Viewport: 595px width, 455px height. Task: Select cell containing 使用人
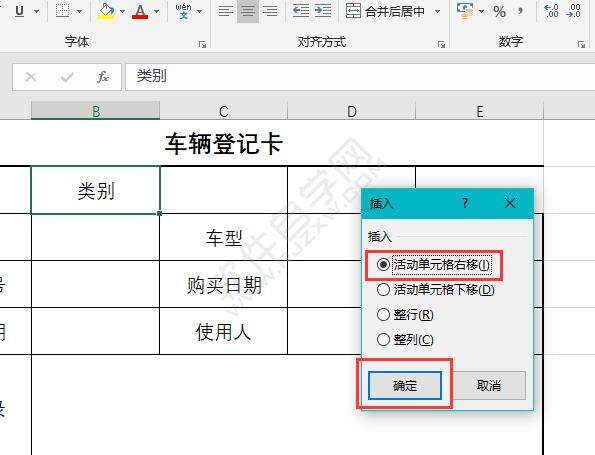[224, 332]
